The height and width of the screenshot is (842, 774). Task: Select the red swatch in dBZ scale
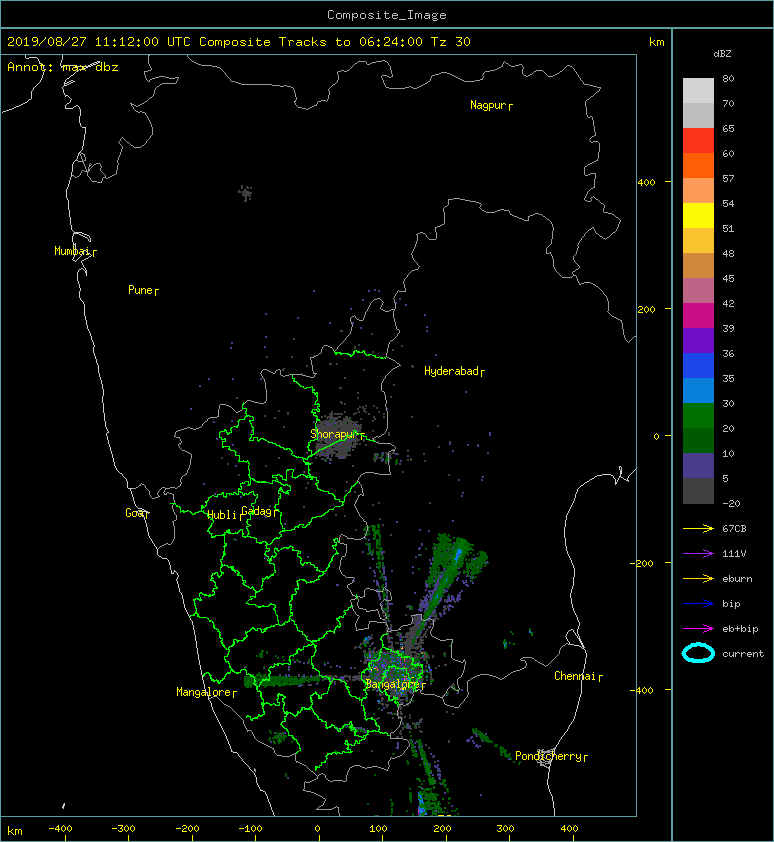(x=698, y=140)
